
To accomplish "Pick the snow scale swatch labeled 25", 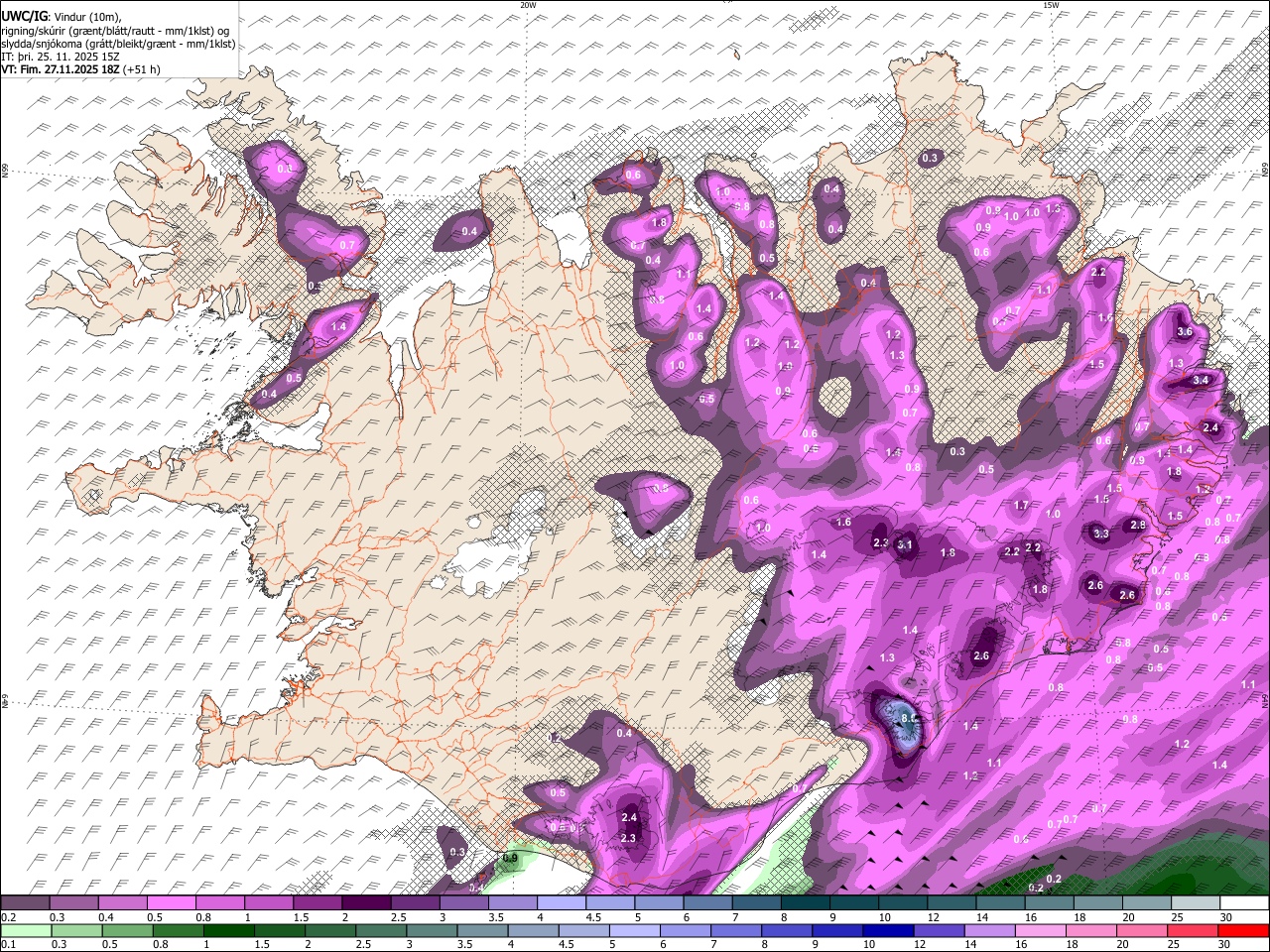I will pos(1196,903).
